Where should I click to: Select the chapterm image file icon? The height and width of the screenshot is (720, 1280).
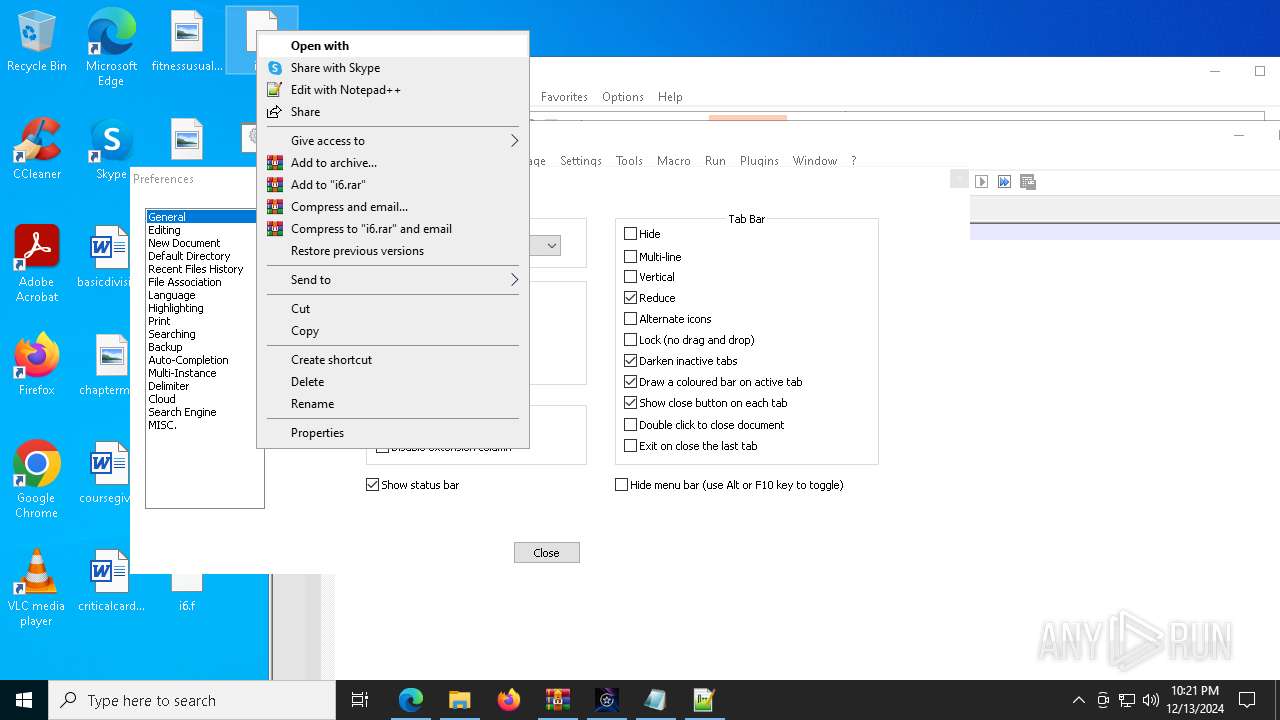point(108,365)
